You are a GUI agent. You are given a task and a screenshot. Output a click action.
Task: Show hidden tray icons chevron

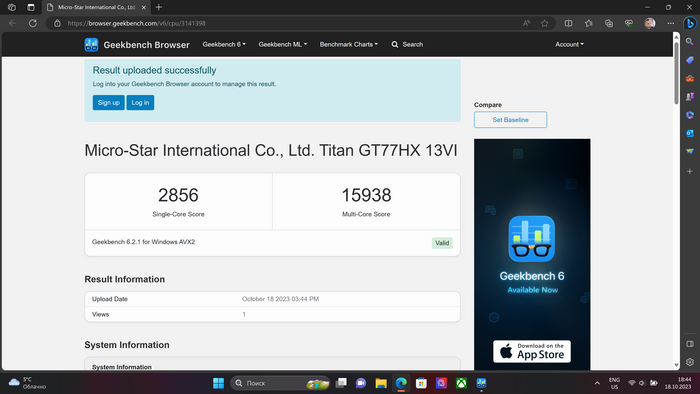click(x=597, y=383)
